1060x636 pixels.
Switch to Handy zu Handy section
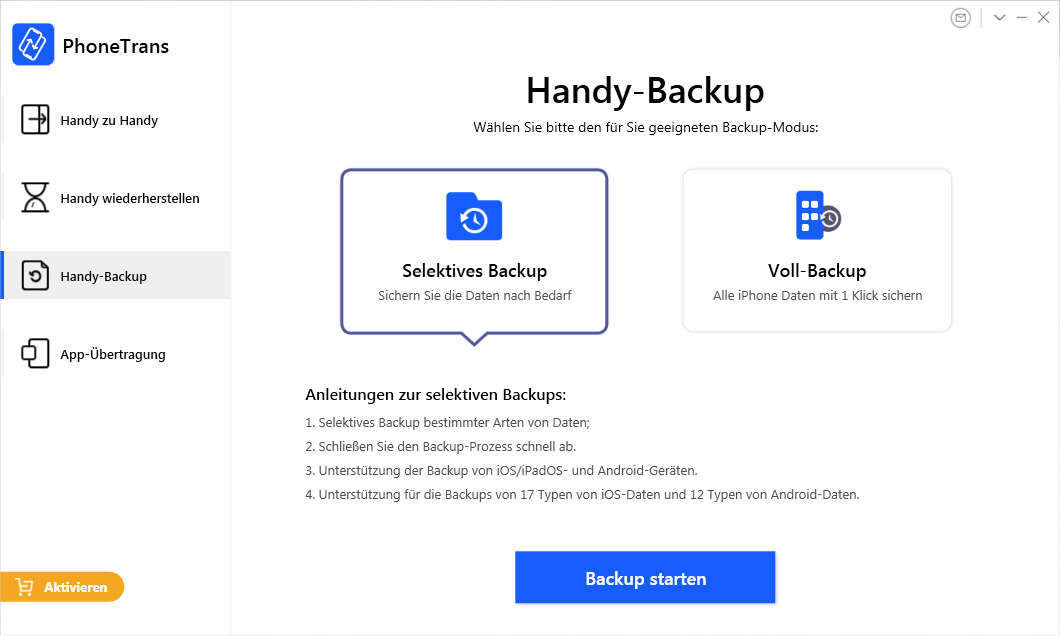109,121
